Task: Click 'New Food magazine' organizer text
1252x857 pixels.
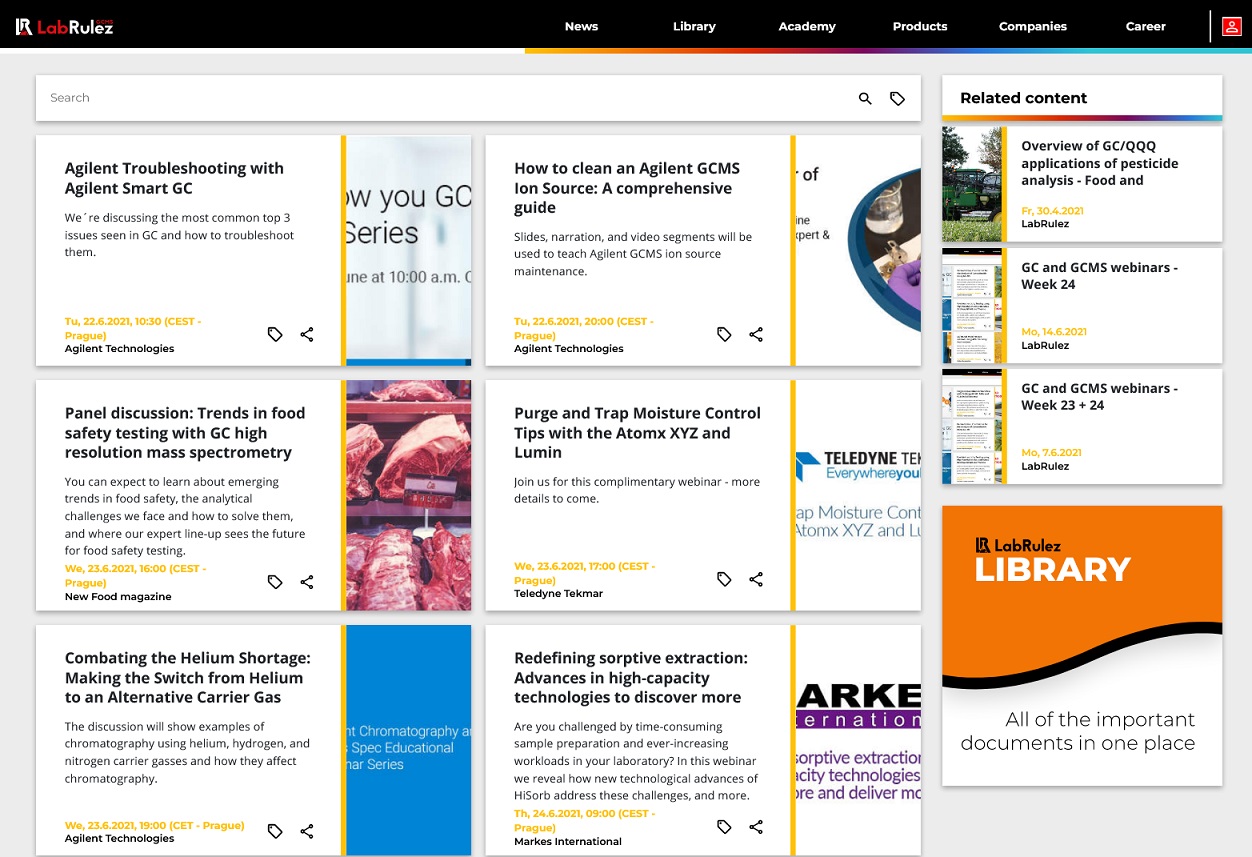Action: (x=118, y=597)
